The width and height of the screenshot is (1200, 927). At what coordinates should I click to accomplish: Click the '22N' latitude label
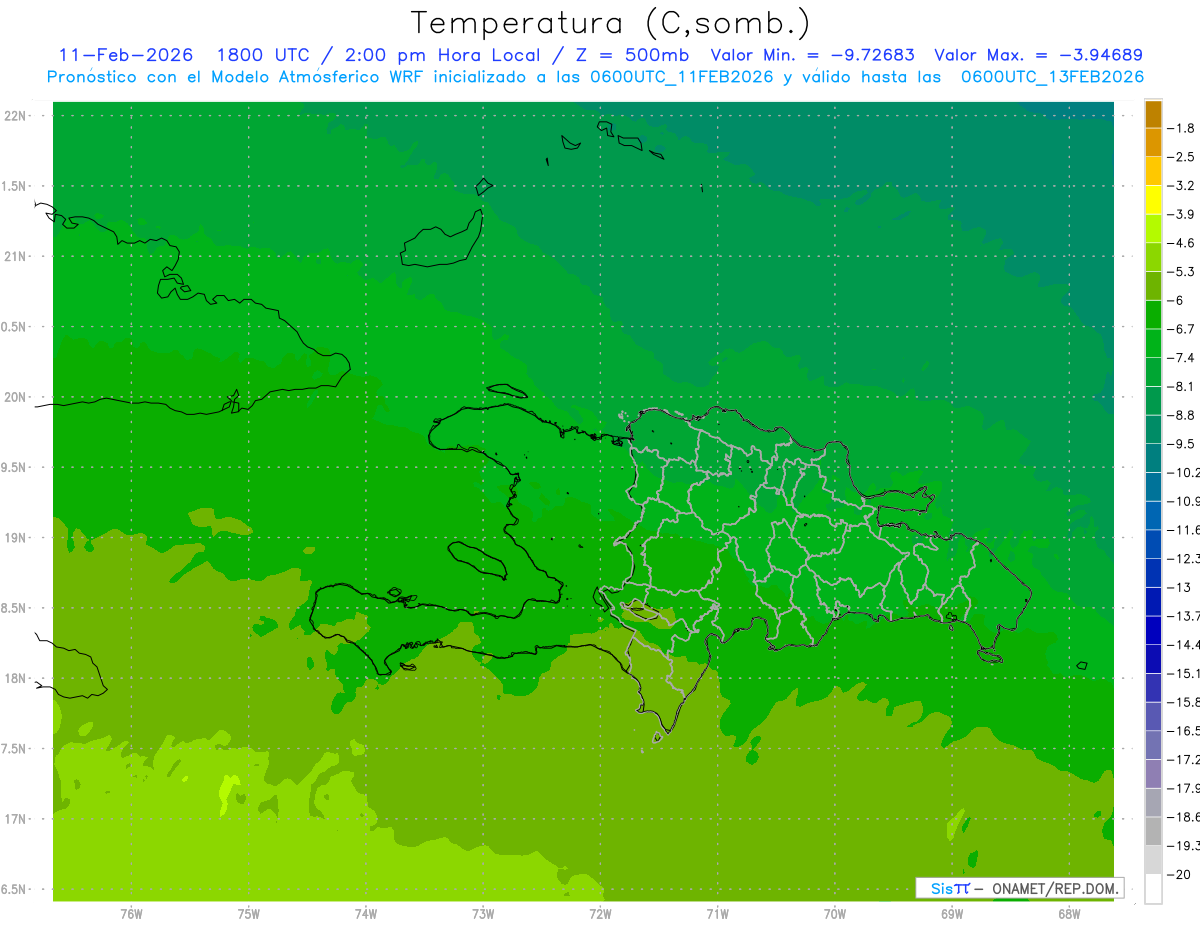(x=16, y=116)
